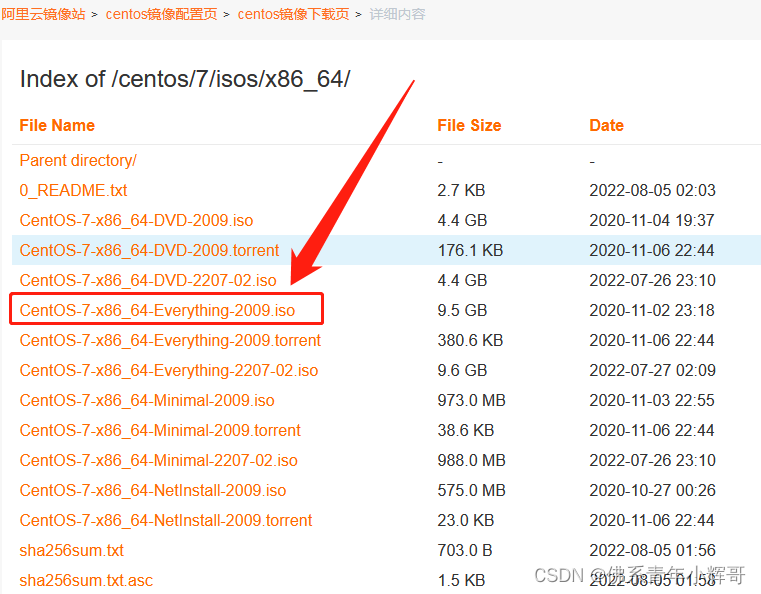
Task: Open 0_README.txt file
Action: tap(73, 190)
